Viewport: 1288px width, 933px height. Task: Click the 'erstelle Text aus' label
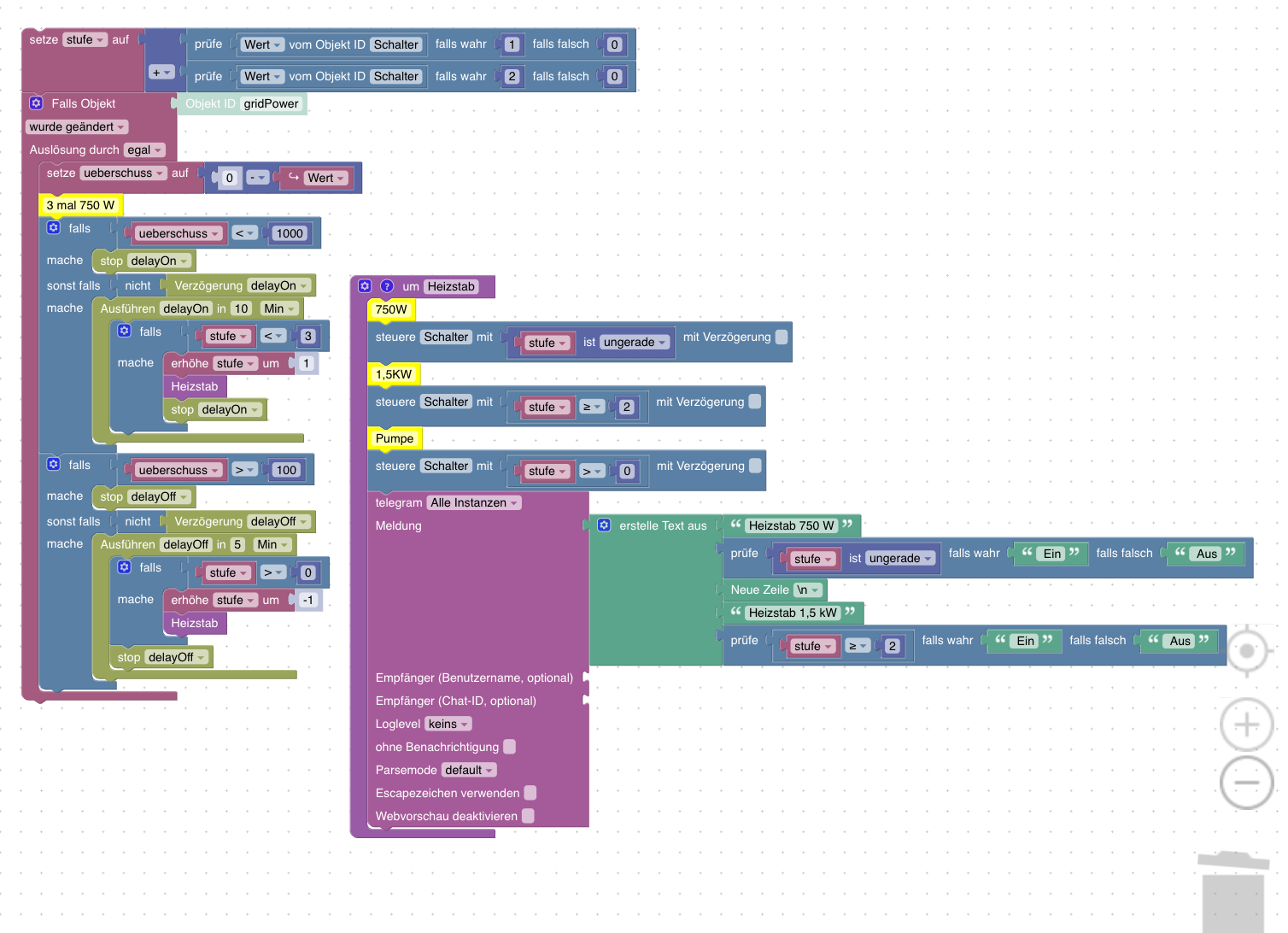point(663,525)
